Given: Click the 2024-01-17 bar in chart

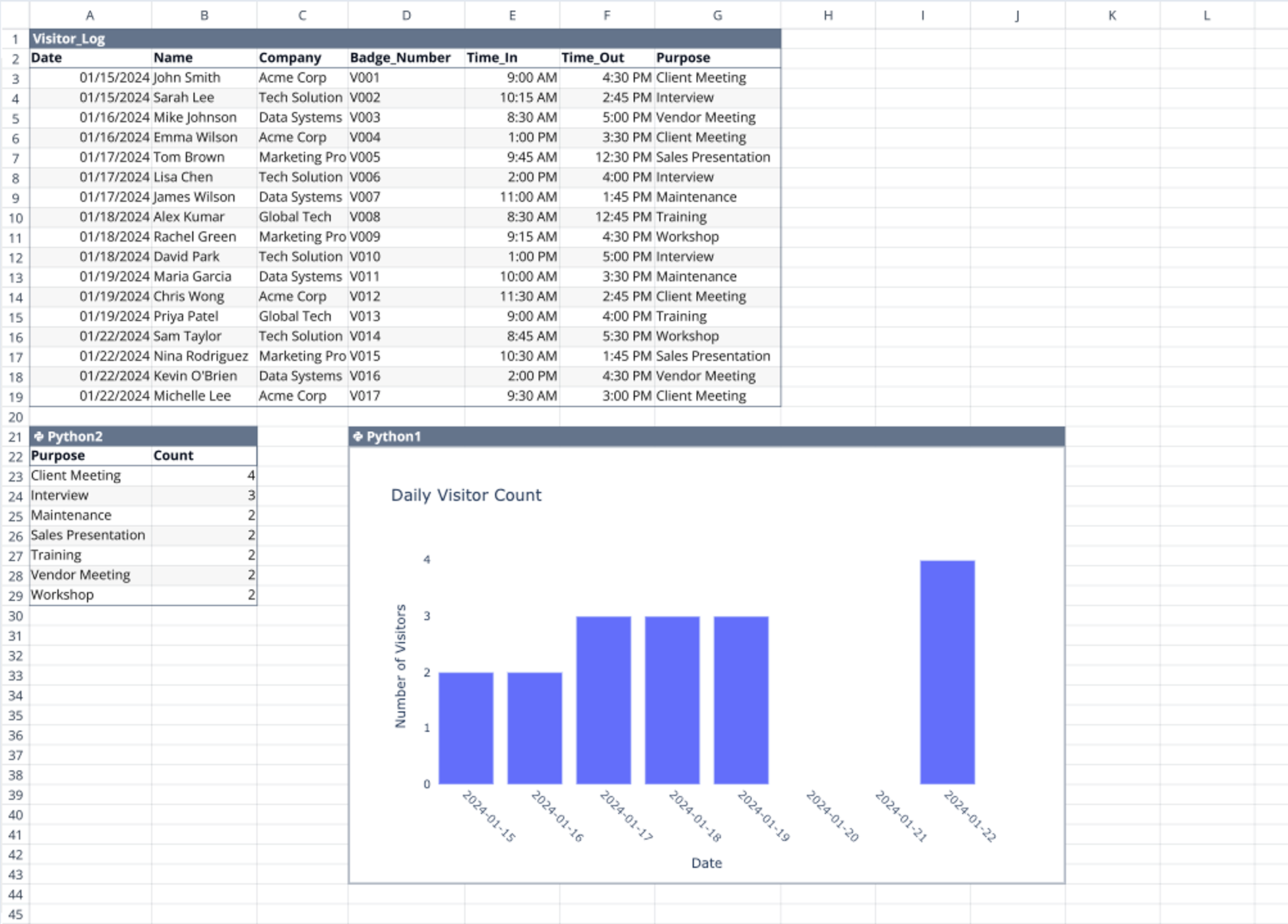Looking at the screenshot, I should [x=603, y=700].
